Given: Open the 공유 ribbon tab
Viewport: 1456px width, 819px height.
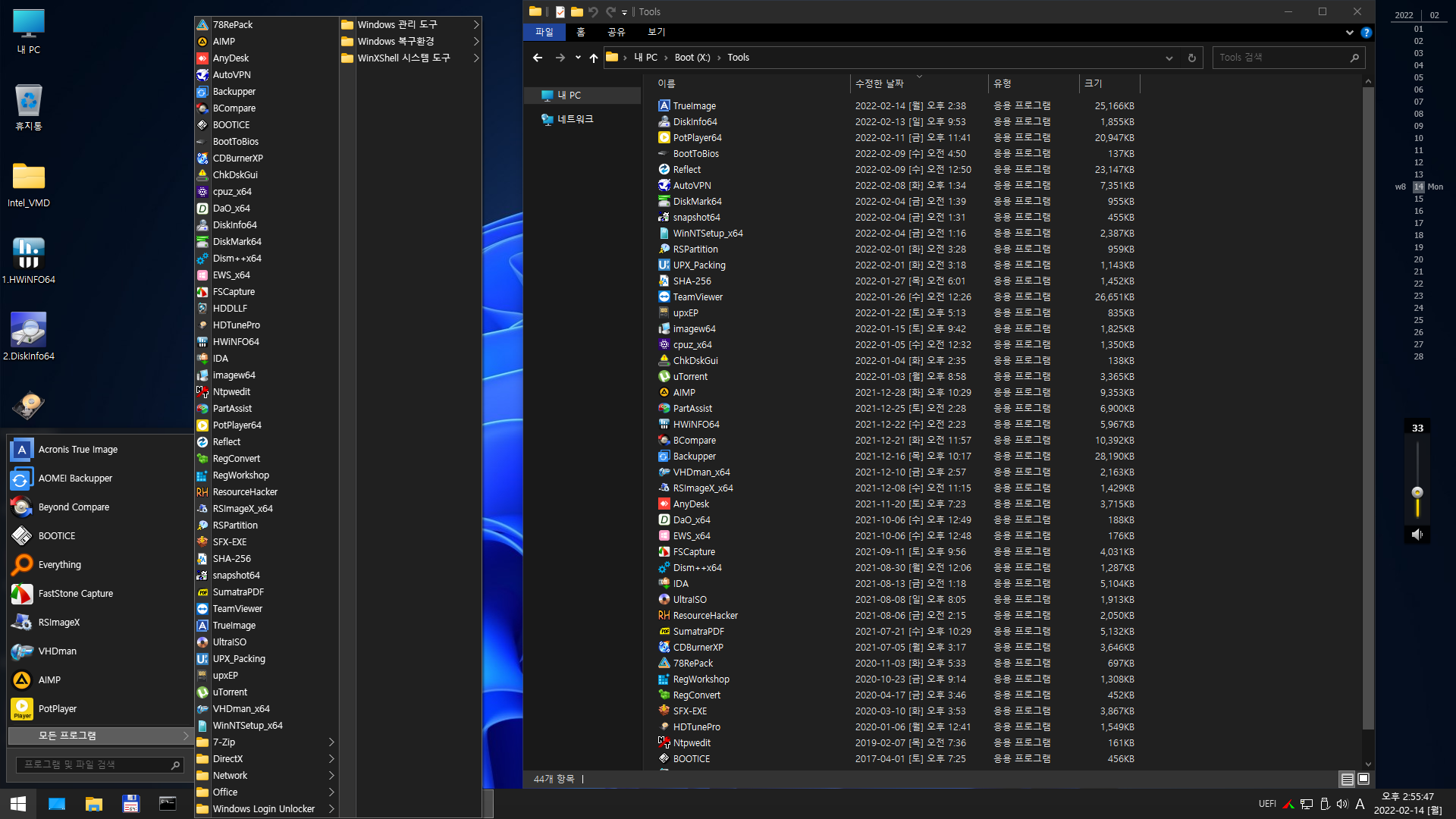Looking at the screenshot, I should pyautogui.click(x=616, y=32).
